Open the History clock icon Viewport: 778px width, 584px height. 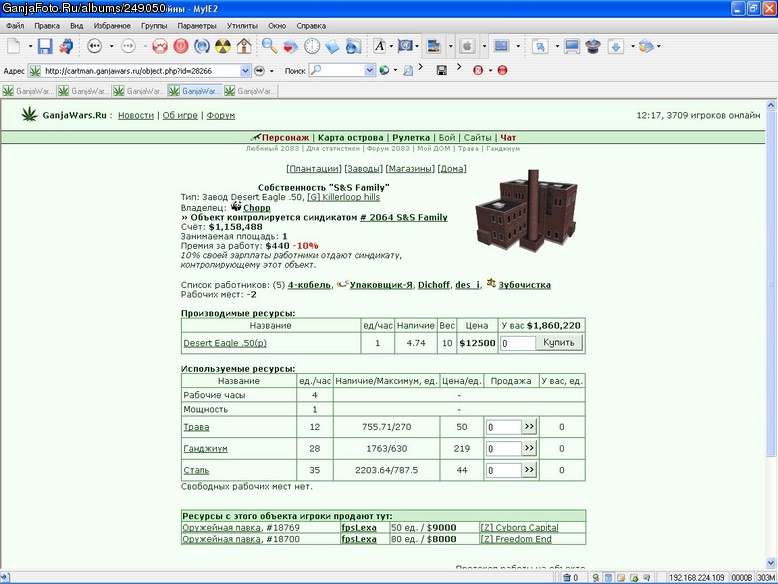point(312,46)
